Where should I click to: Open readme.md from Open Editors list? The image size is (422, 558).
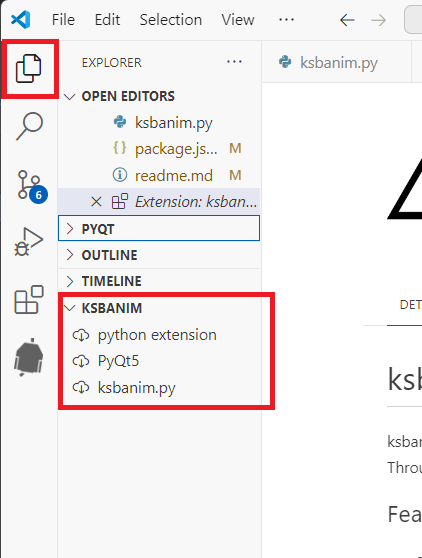click(x=159, y=175)
